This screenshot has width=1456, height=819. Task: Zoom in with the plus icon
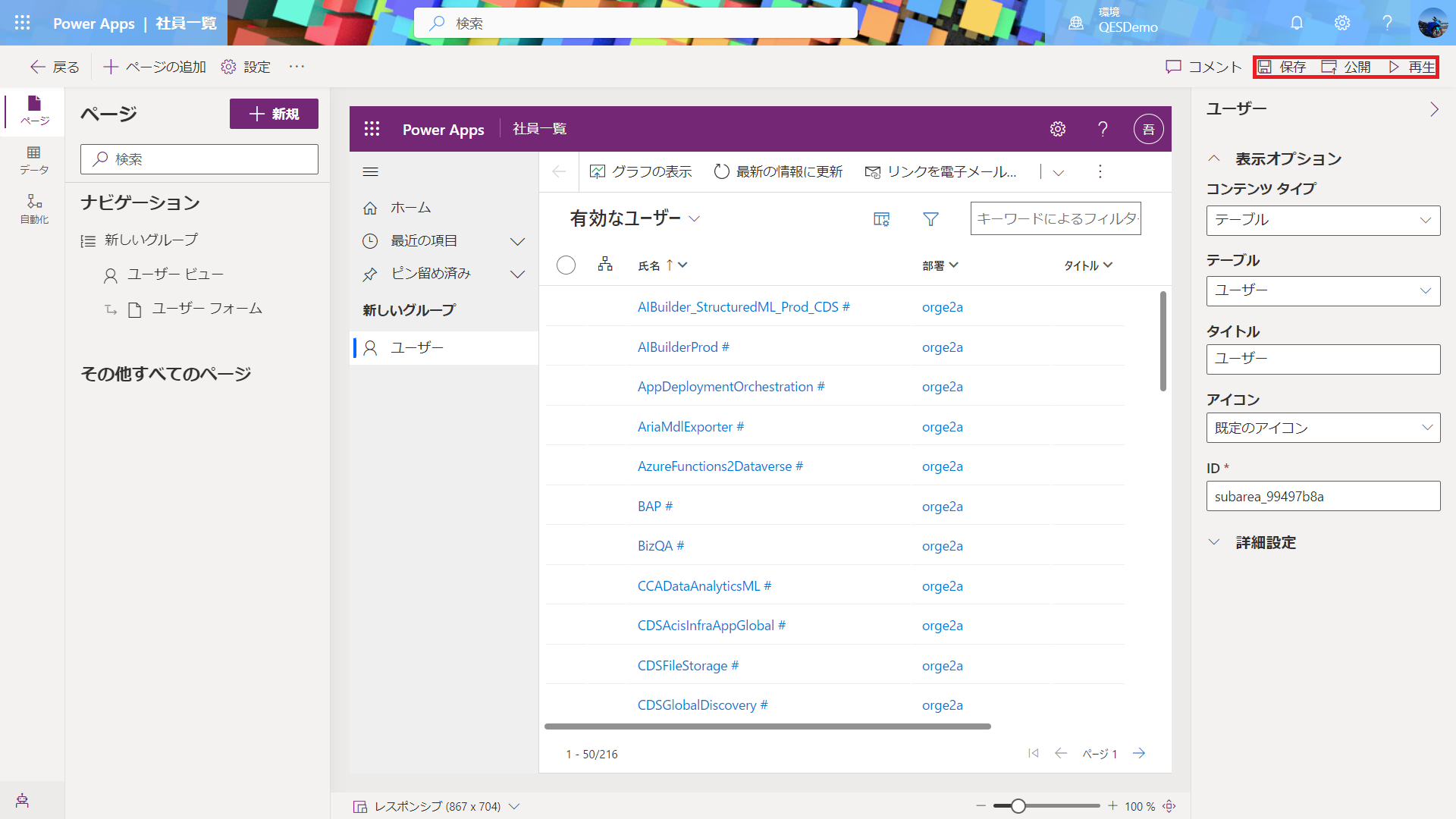(x=1112, y=806)
